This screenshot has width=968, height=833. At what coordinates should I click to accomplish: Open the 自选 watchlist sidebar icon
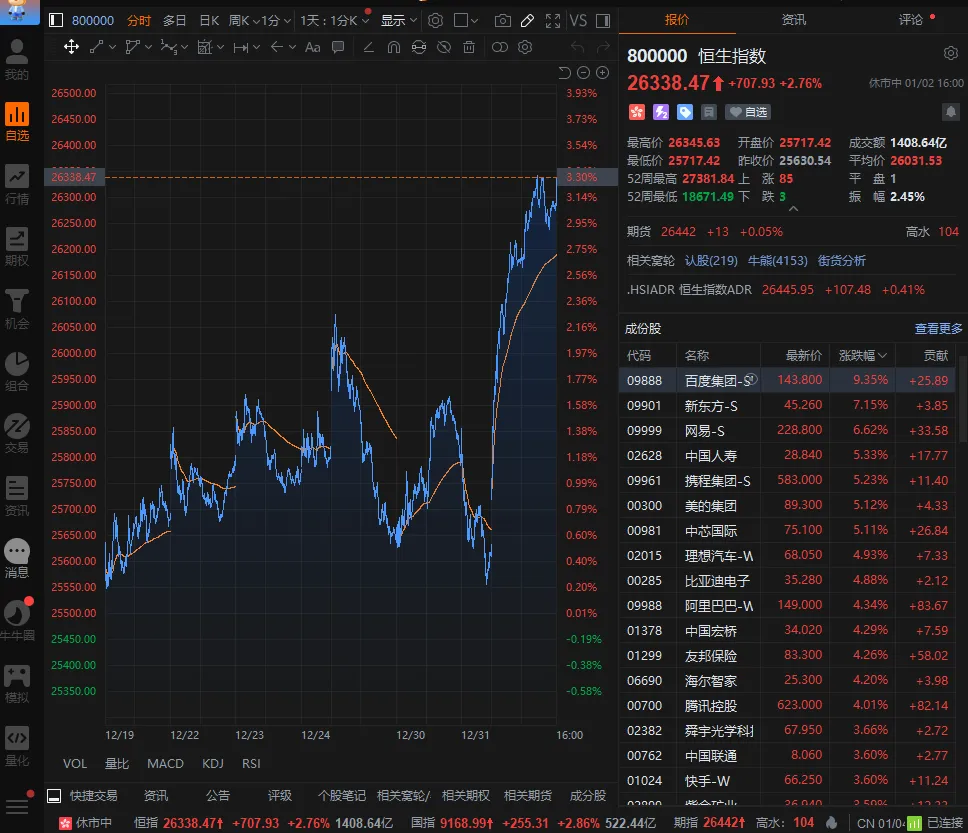tap(17, 122)
